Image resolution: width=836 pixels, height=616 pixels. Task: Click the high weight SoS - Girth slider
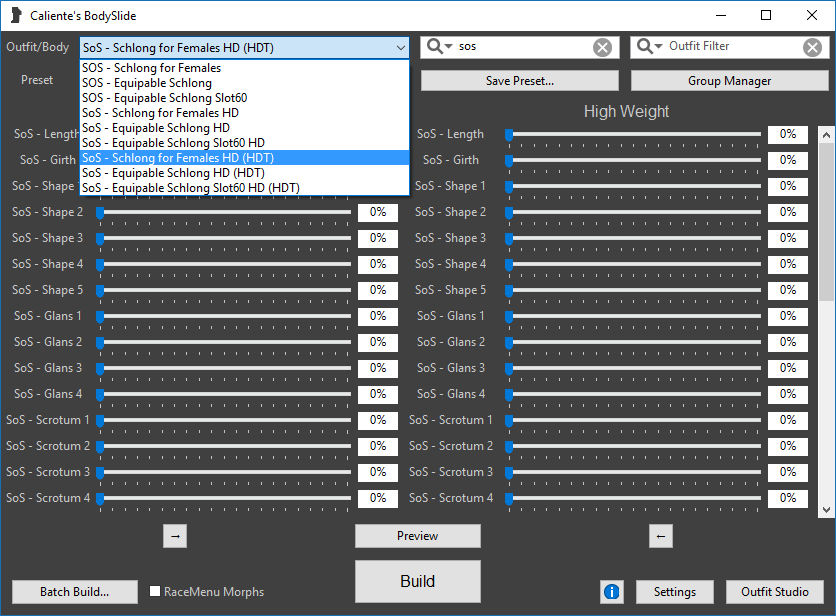pyautogui.click(x=633, y=160)
